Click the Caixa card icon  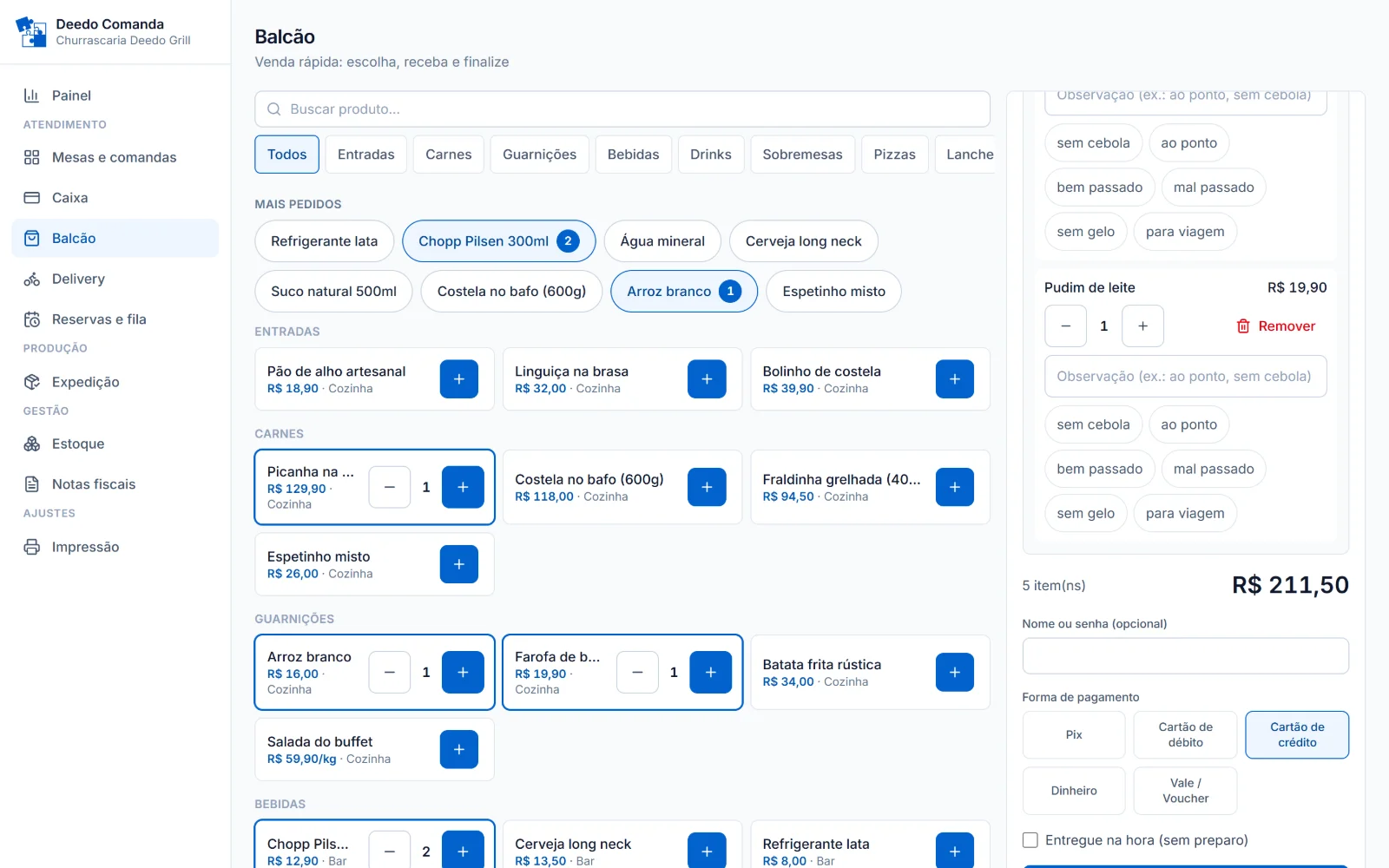click(32, 198)
